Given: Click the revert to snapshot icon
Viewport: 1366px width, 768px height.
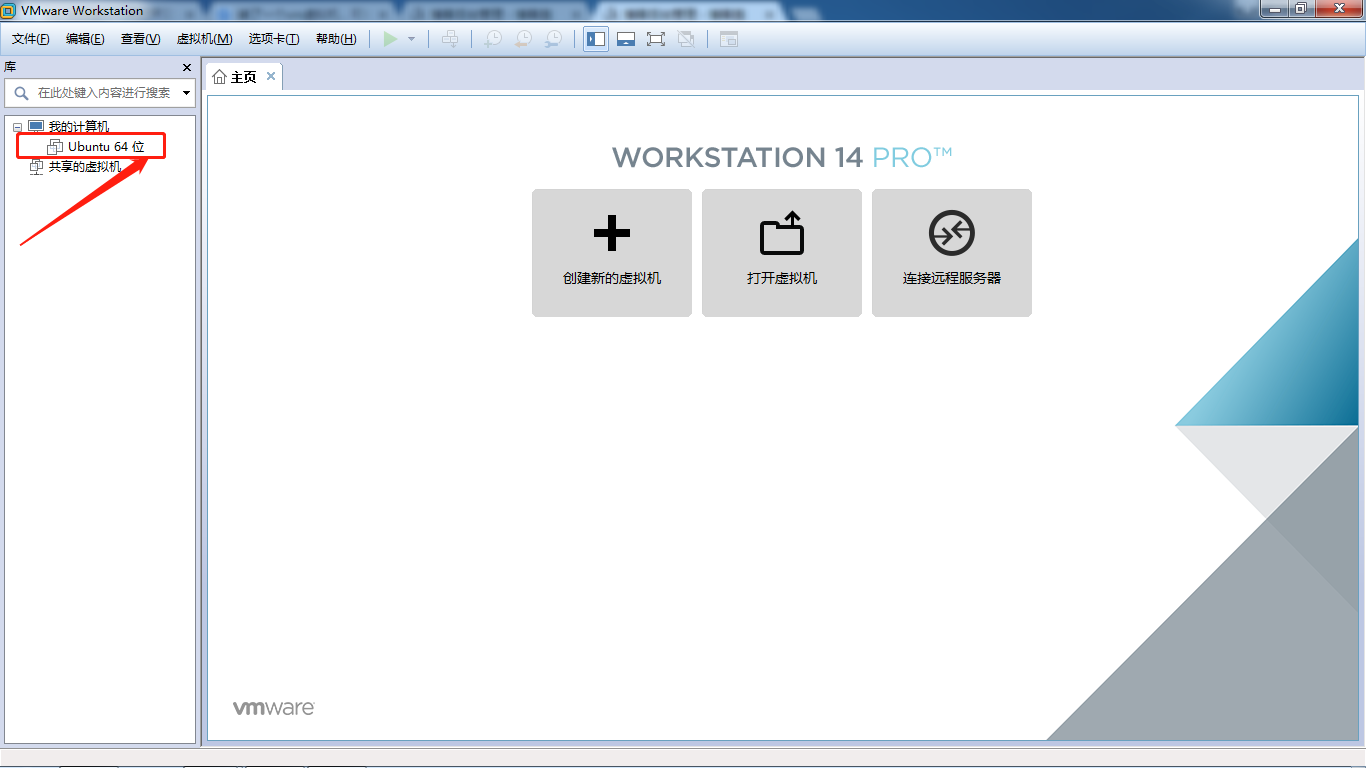Looking at the screenshot, I should pyautogui.click(x=523, y=39).
